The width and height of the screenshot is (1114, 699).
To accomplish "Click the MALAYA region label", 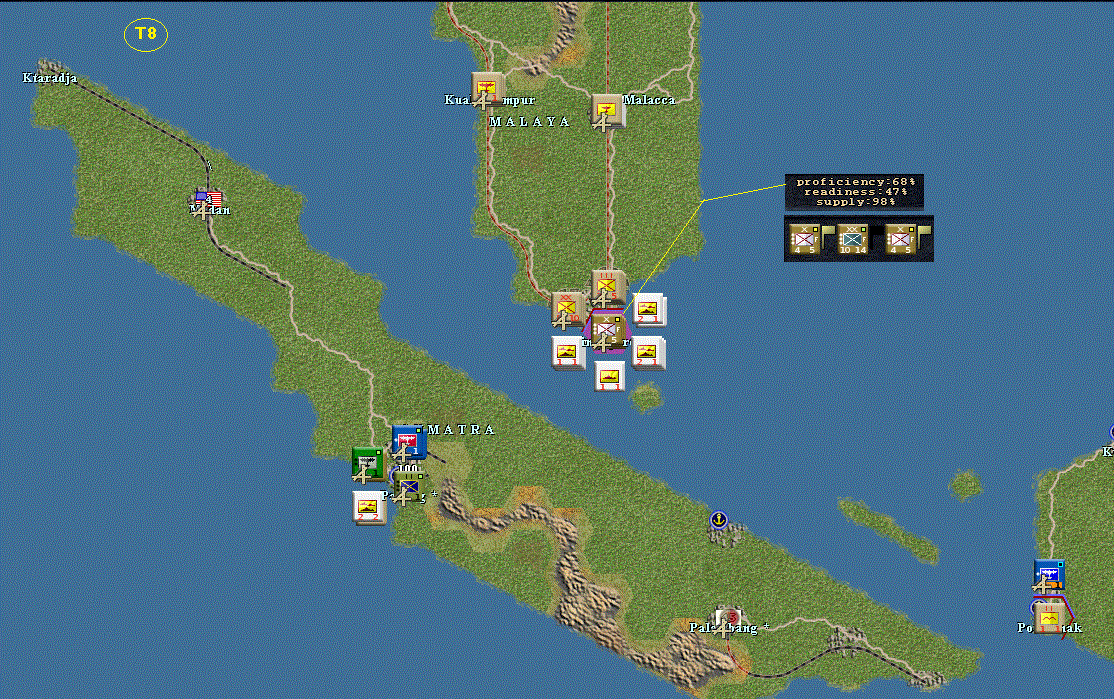I will (x=529, y=122).
